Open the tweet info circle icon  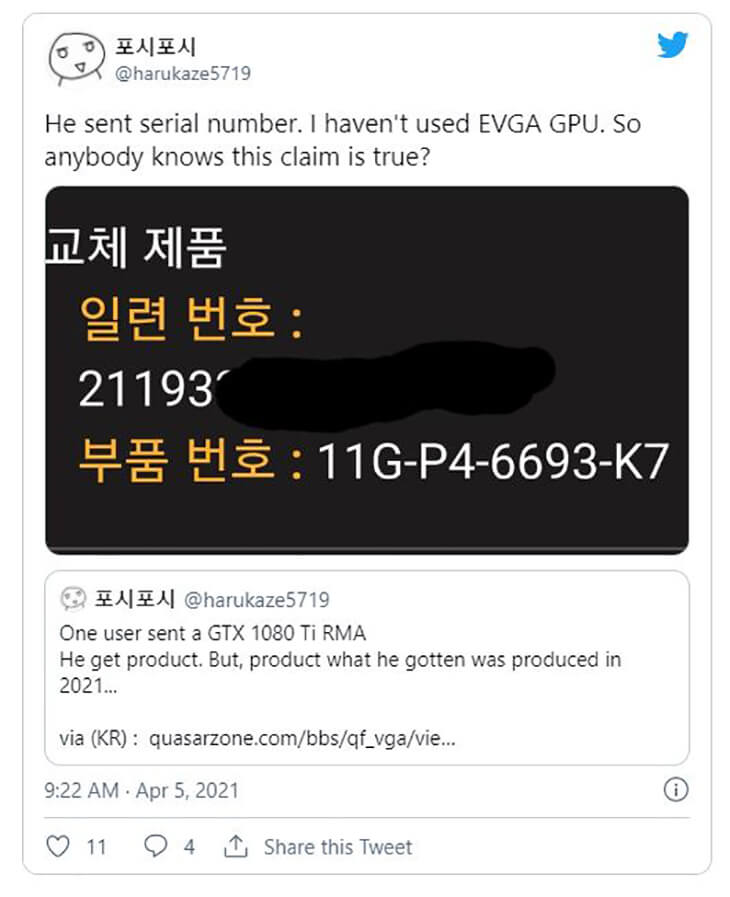[676, 790]
